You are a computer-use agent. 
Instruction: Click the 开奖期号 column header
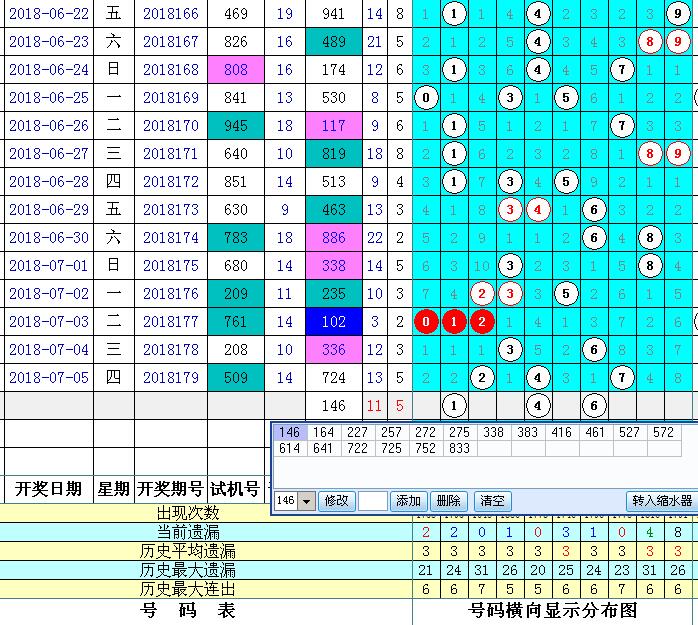pyautogui.click(x=170, y=489)
